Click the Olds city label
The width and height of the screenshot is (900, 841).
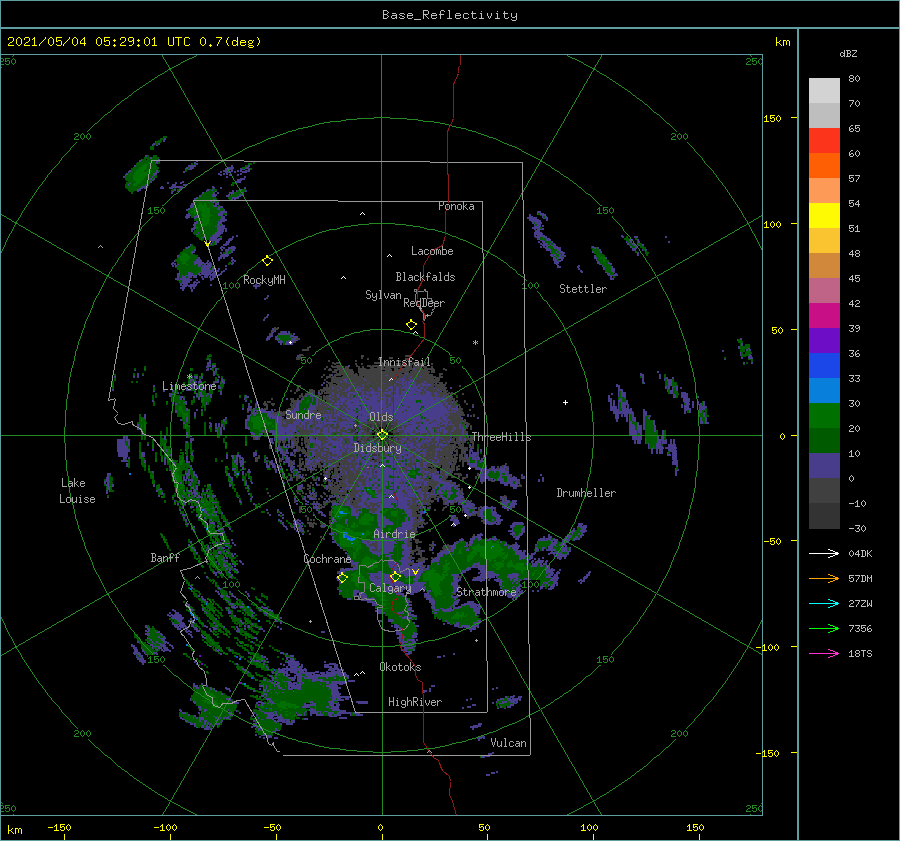click(x=381, y=417)
